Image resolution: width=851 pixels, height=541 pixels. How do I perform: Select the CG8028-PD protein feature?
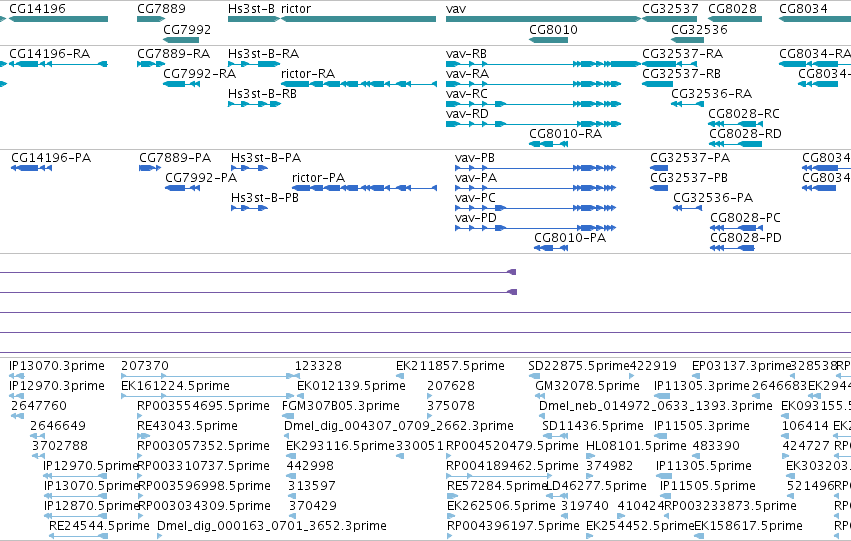(733, 248)
